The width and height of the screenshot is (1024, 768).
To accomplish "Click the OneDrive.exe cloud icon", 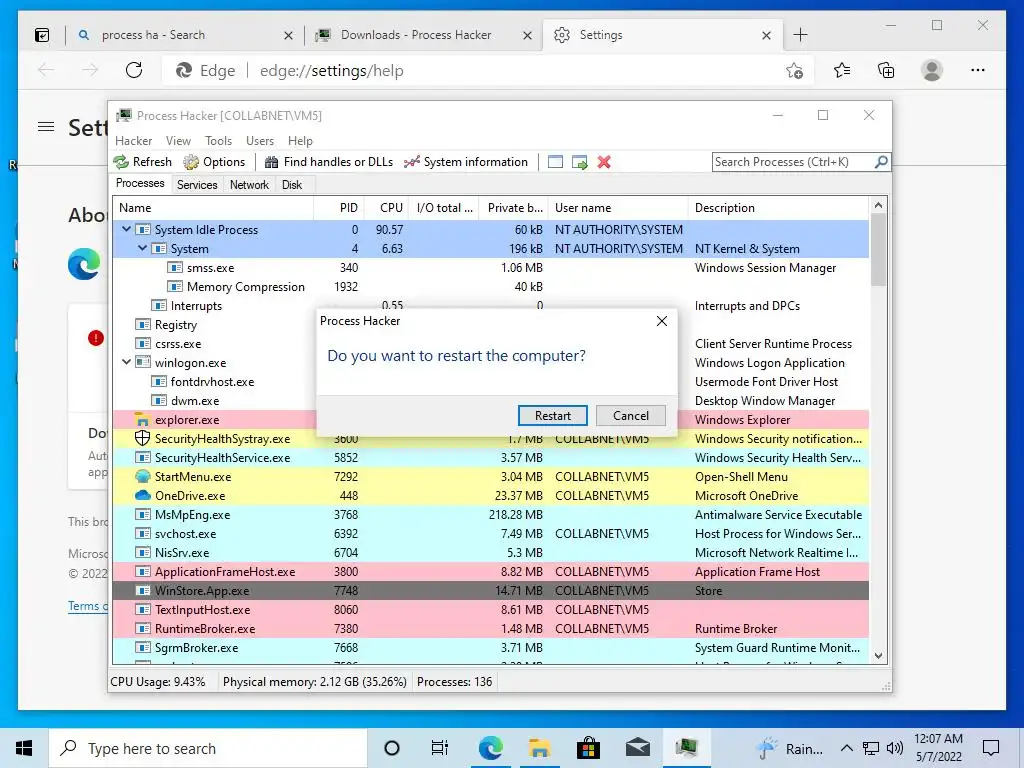I will tap(142, 495).
